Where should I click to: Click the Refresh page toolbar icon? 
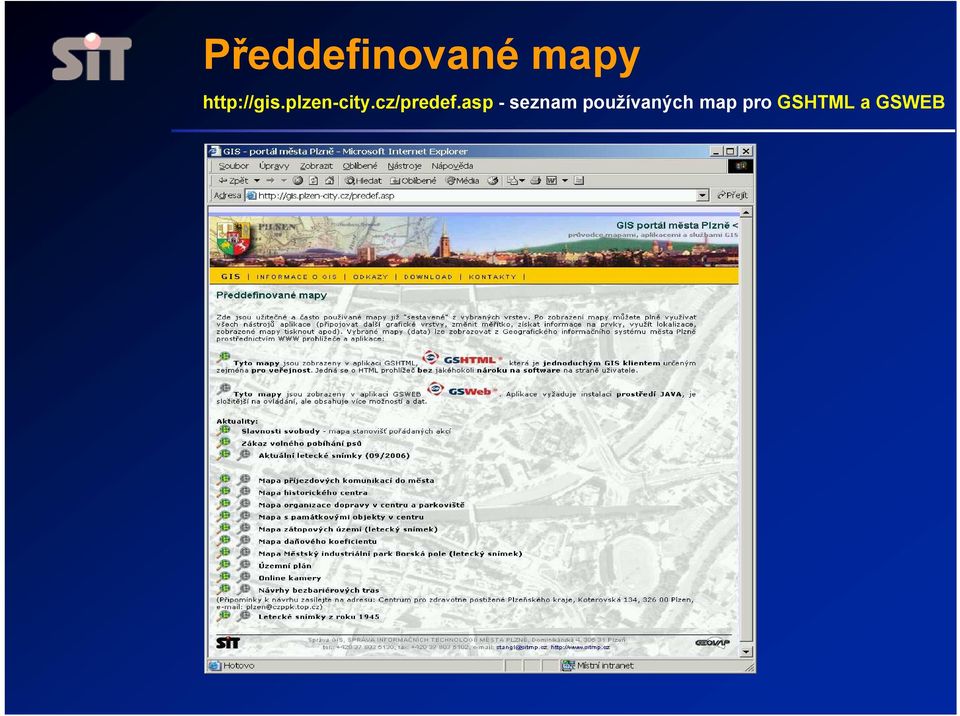click(x=313, y=181)
